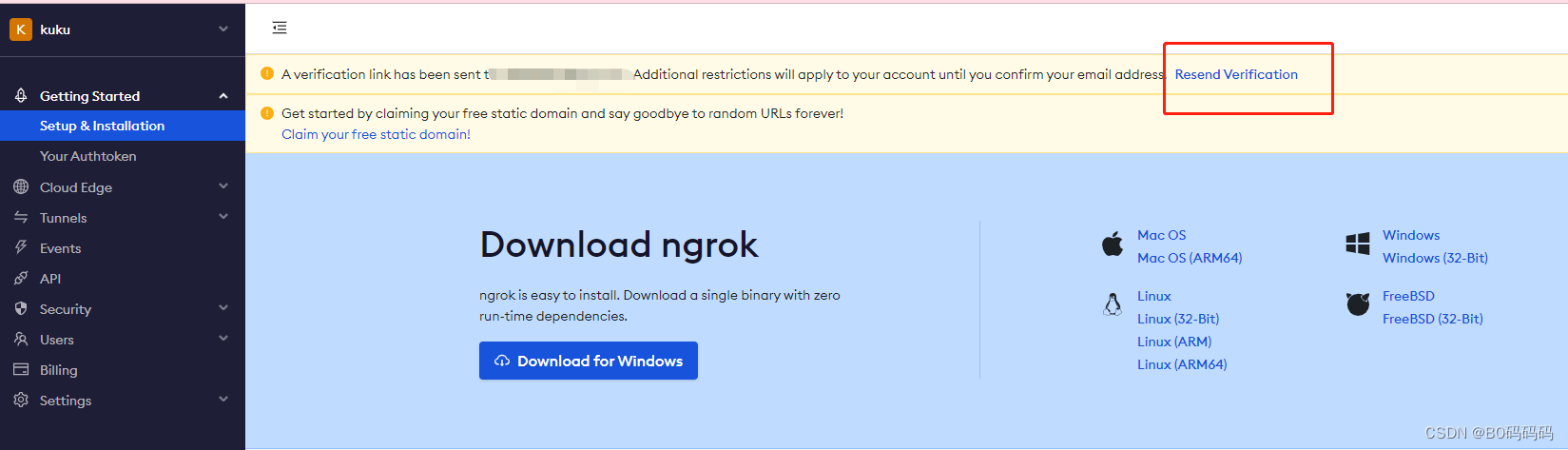Image resolution: width=1568 pixels, height=450 pixels.
Task: Click the orange K account avatar
Action: [x=20, y=29]
